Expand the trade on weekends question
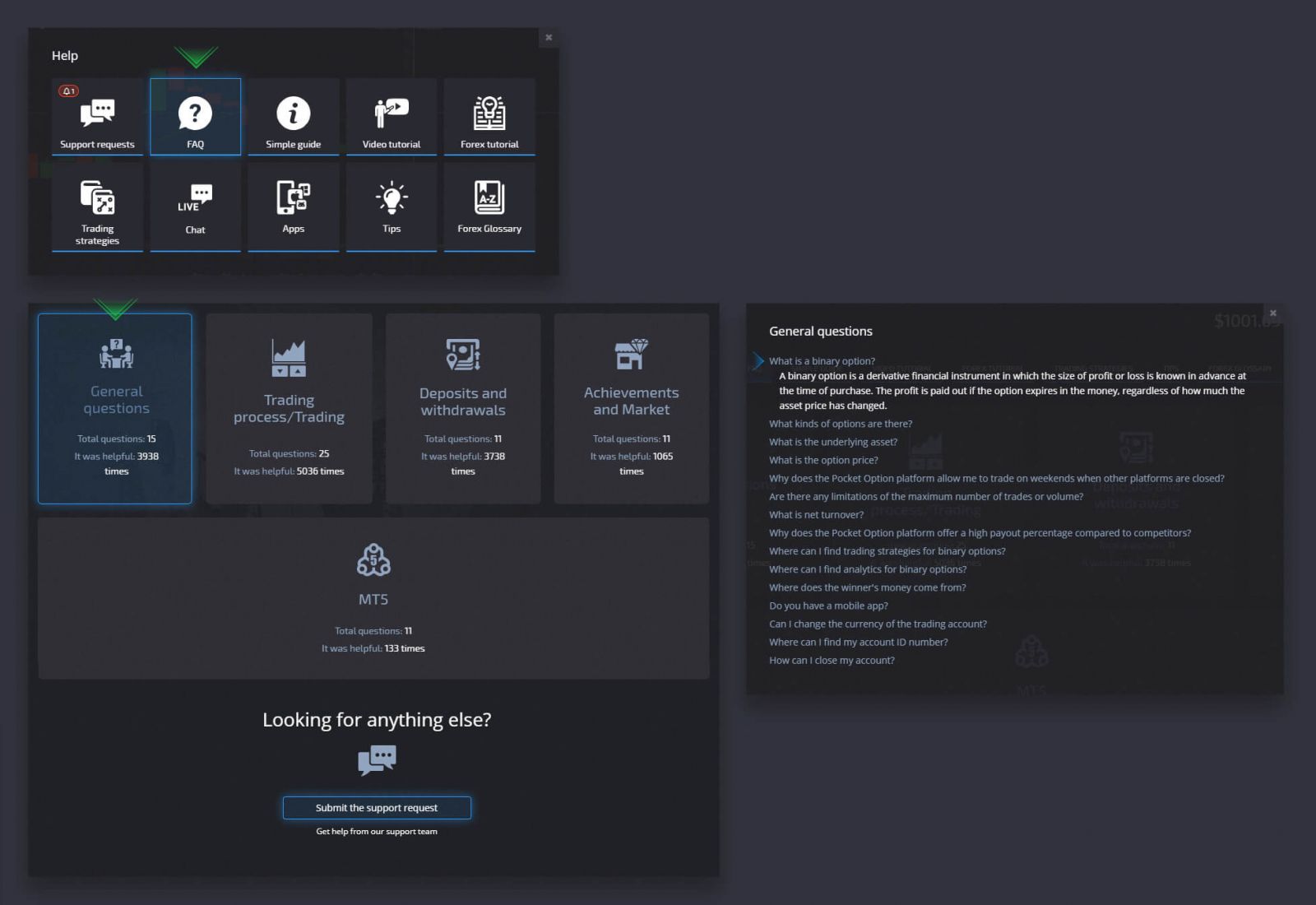The width and height of the screenshot is (1316, 905). point(997,478)
